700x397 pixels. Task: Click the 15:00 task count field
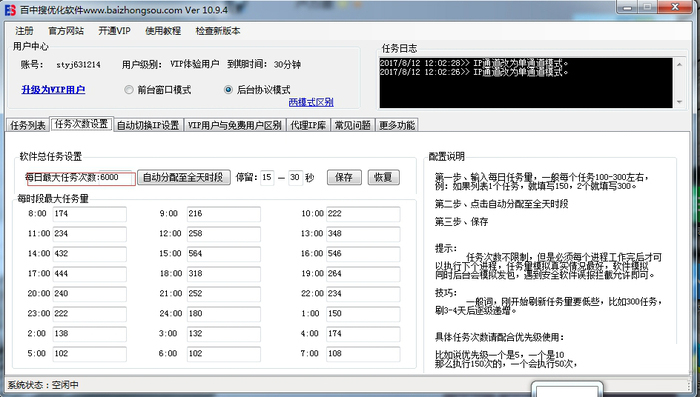click(x=223, y=254)
